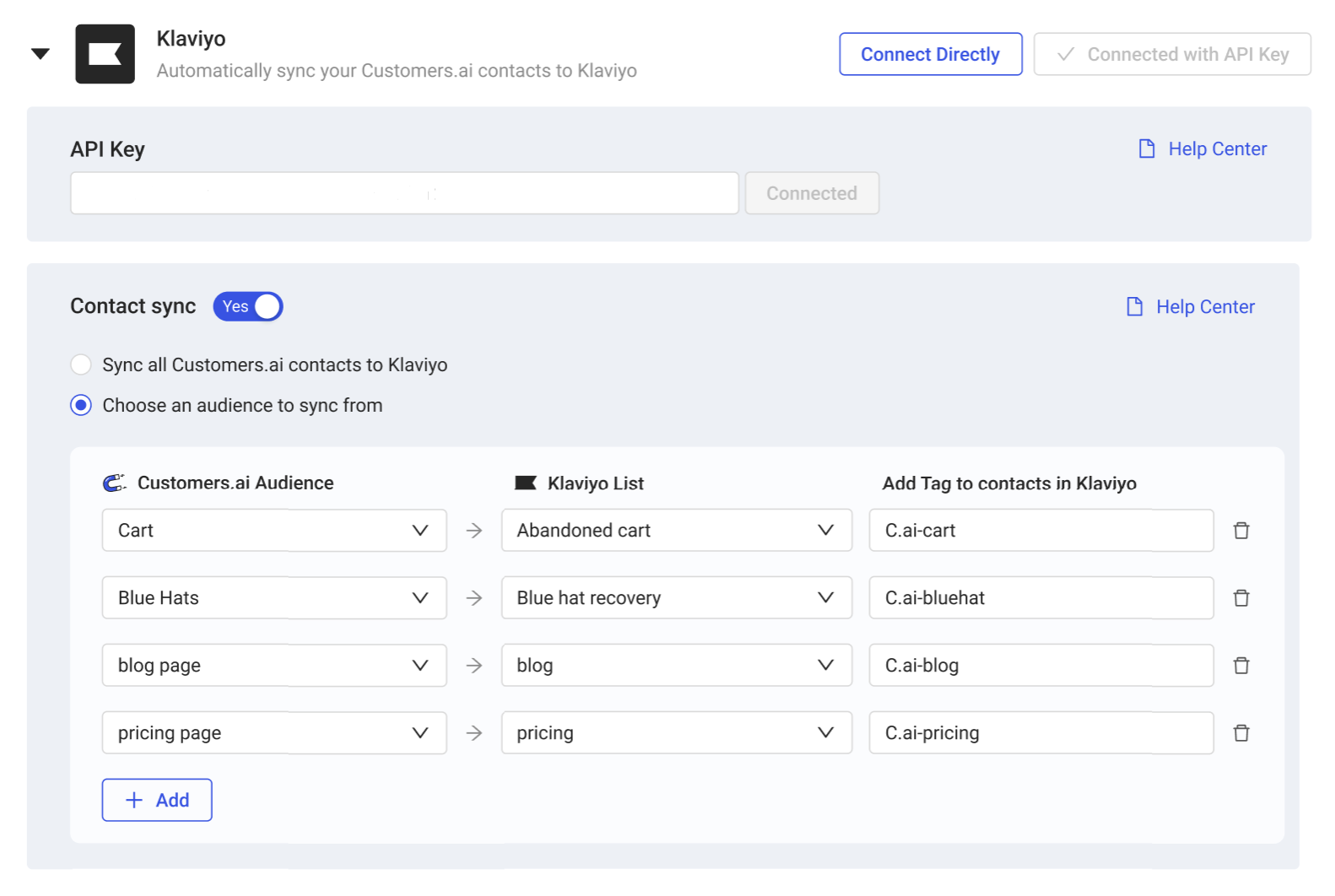Image resolution: width=1335 pixels, height=896 pixels.
Task: Edit the C.ai-pricing tag field
Action: pyautogui.click(x=1041, y=733)
